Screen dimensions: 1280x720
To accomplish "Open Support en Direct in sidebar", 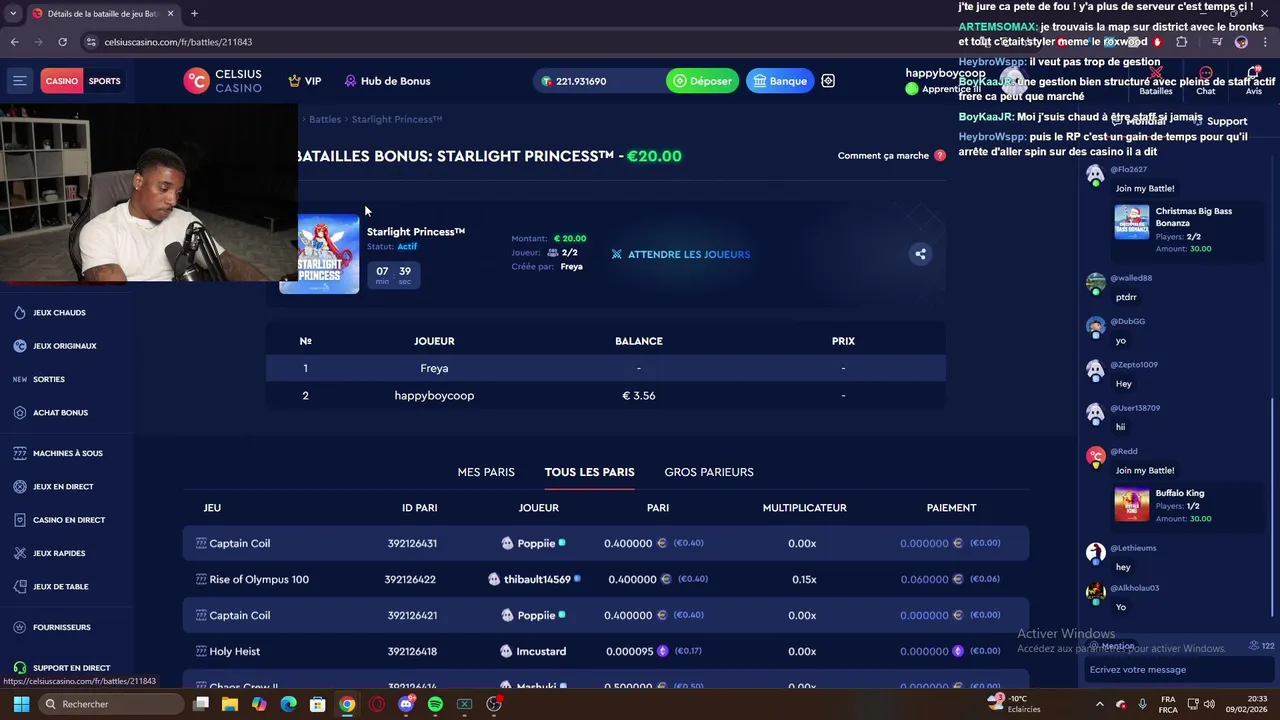I will coord(71,668).
